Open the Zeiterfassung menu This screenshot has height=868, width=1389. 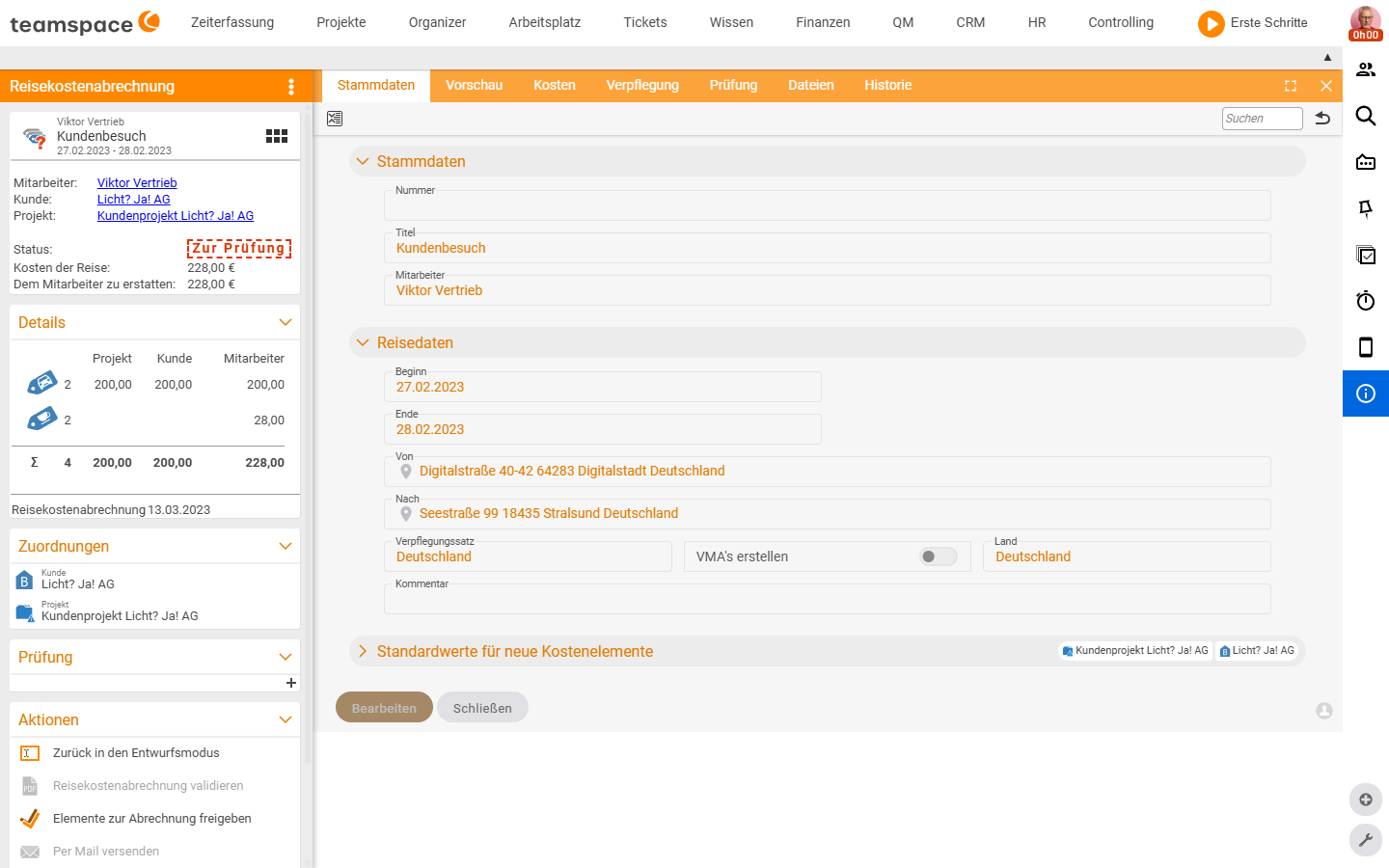(232, 23)
